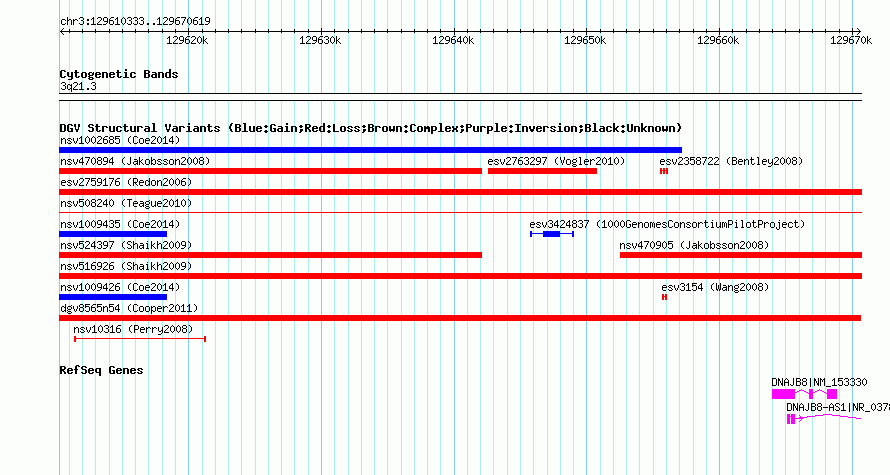Open the nsv470905 (Jakobsson2008) label
Image resolution: width=890 pixels, height=475 pixels.
pos(694,245)
